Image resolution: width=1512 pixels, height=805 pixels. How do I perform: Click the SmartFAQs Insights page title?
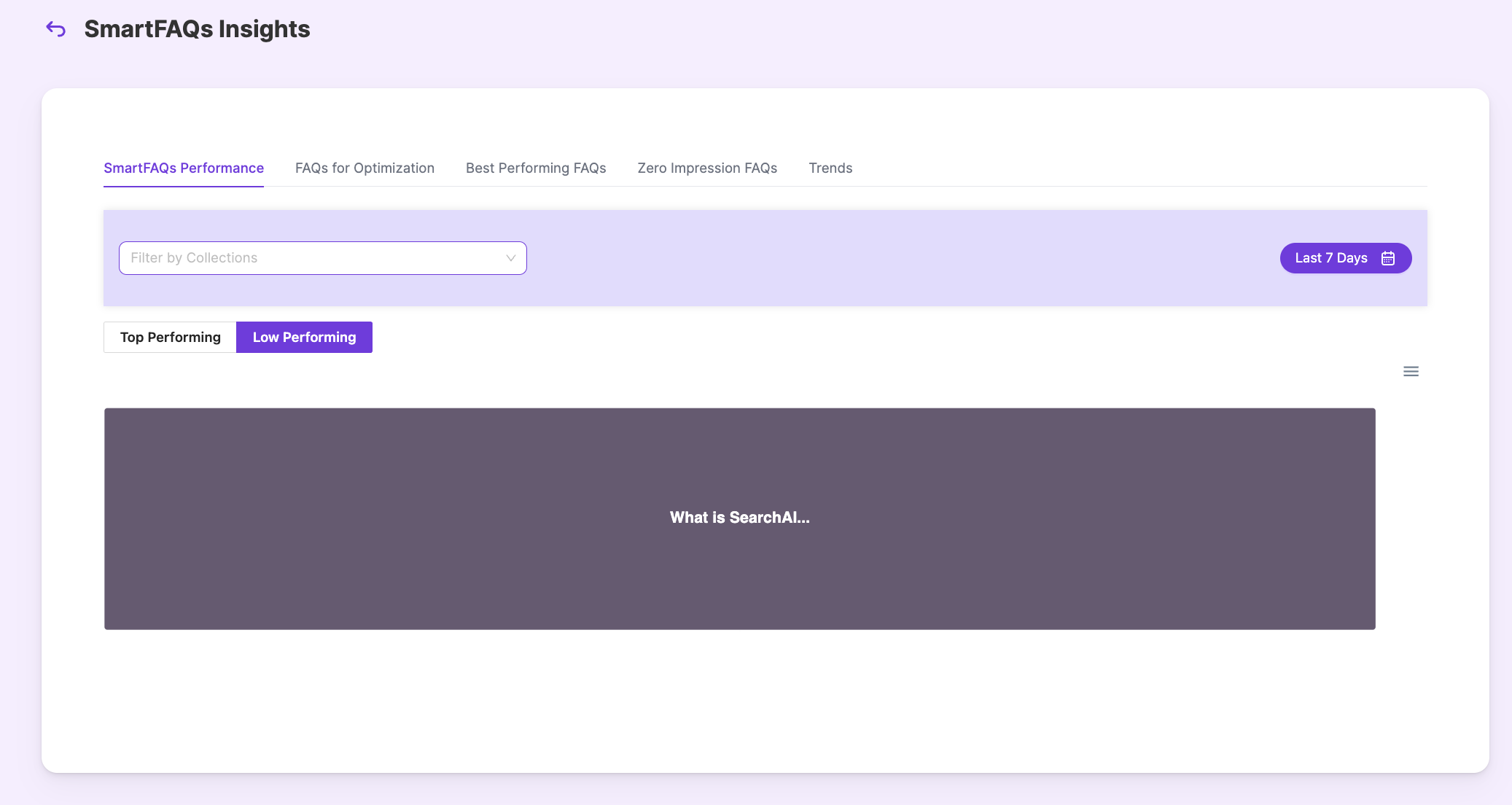(x=197, y=29)
